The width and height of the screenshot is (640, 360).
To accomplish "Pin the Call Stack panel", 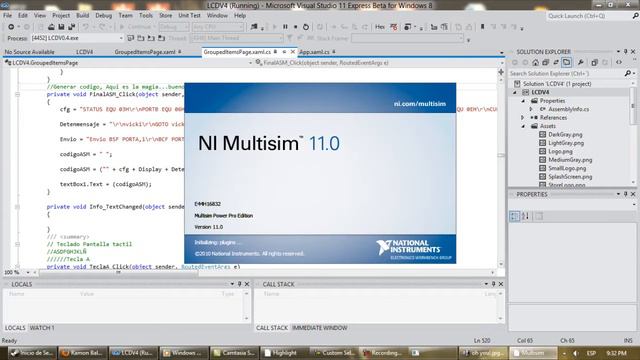I will click(x=493, y=284).
